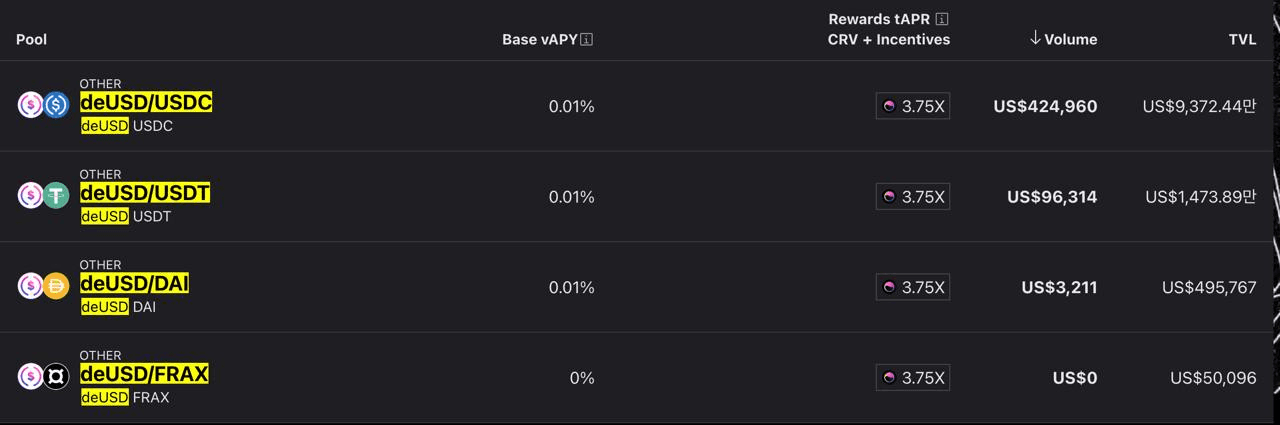Click the FRAX coin icon
Viewport: 1280px width, 425px height.
[56, 376]
